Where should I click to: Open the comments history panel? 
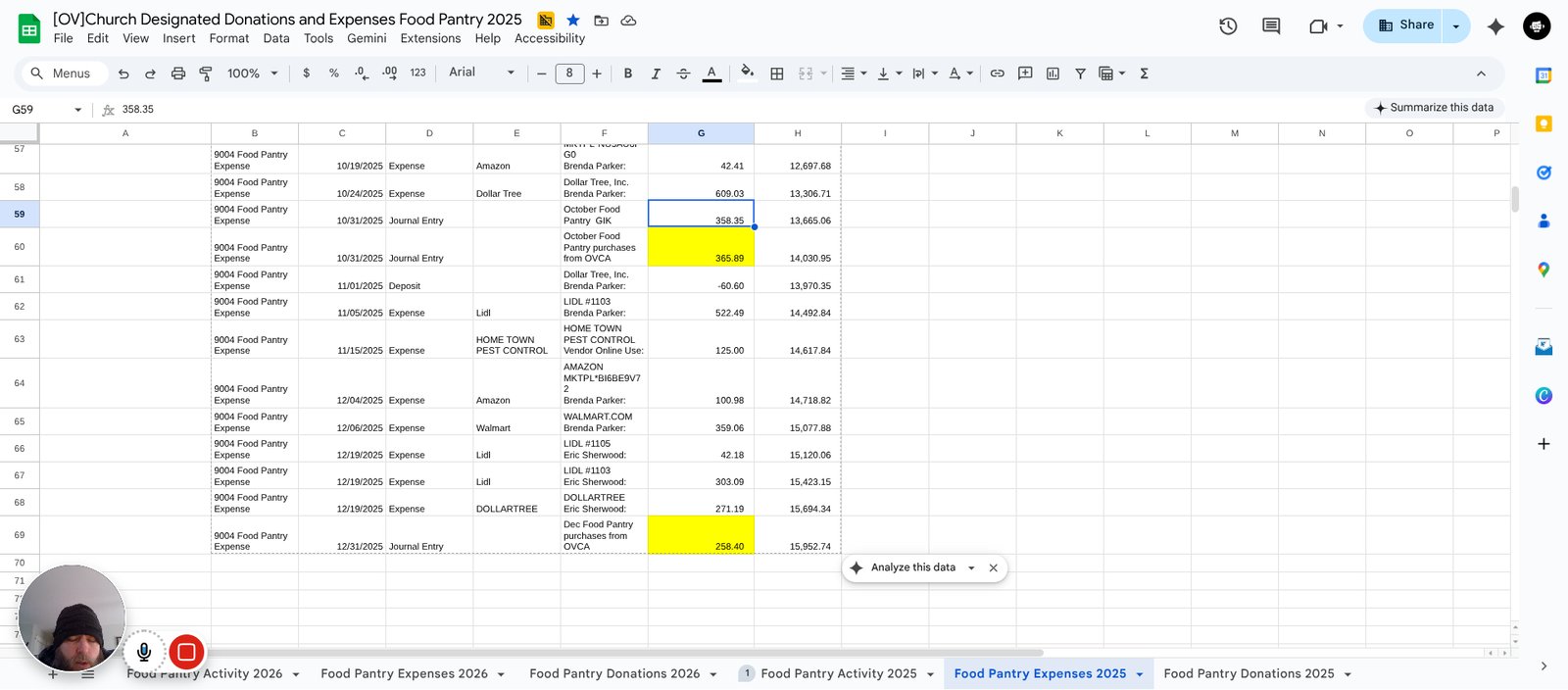(x=1271, y=26)
